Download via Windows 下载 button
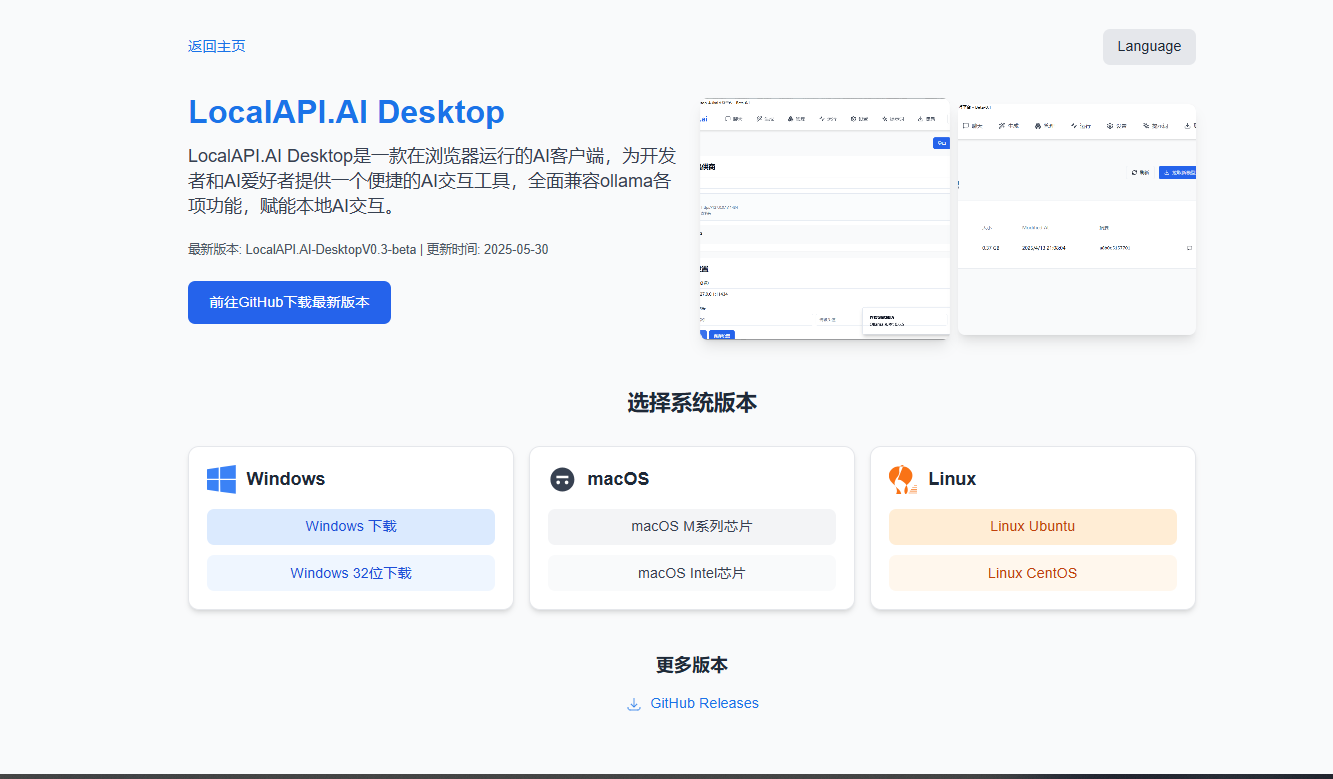This screenshot has height=779, width=1333. pyautogui.click(x=351, y=527)
